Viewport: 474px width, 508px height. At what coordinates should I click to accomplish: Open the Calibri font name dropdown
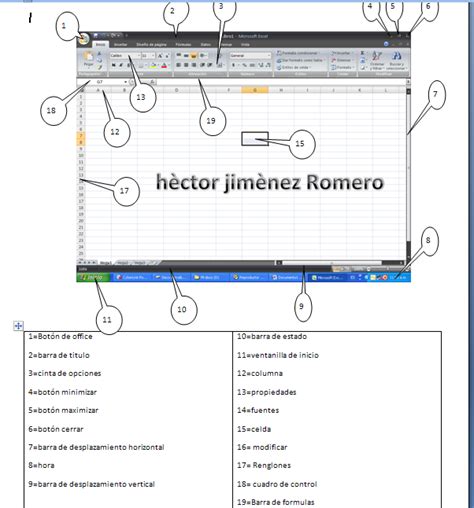[139, 56]
